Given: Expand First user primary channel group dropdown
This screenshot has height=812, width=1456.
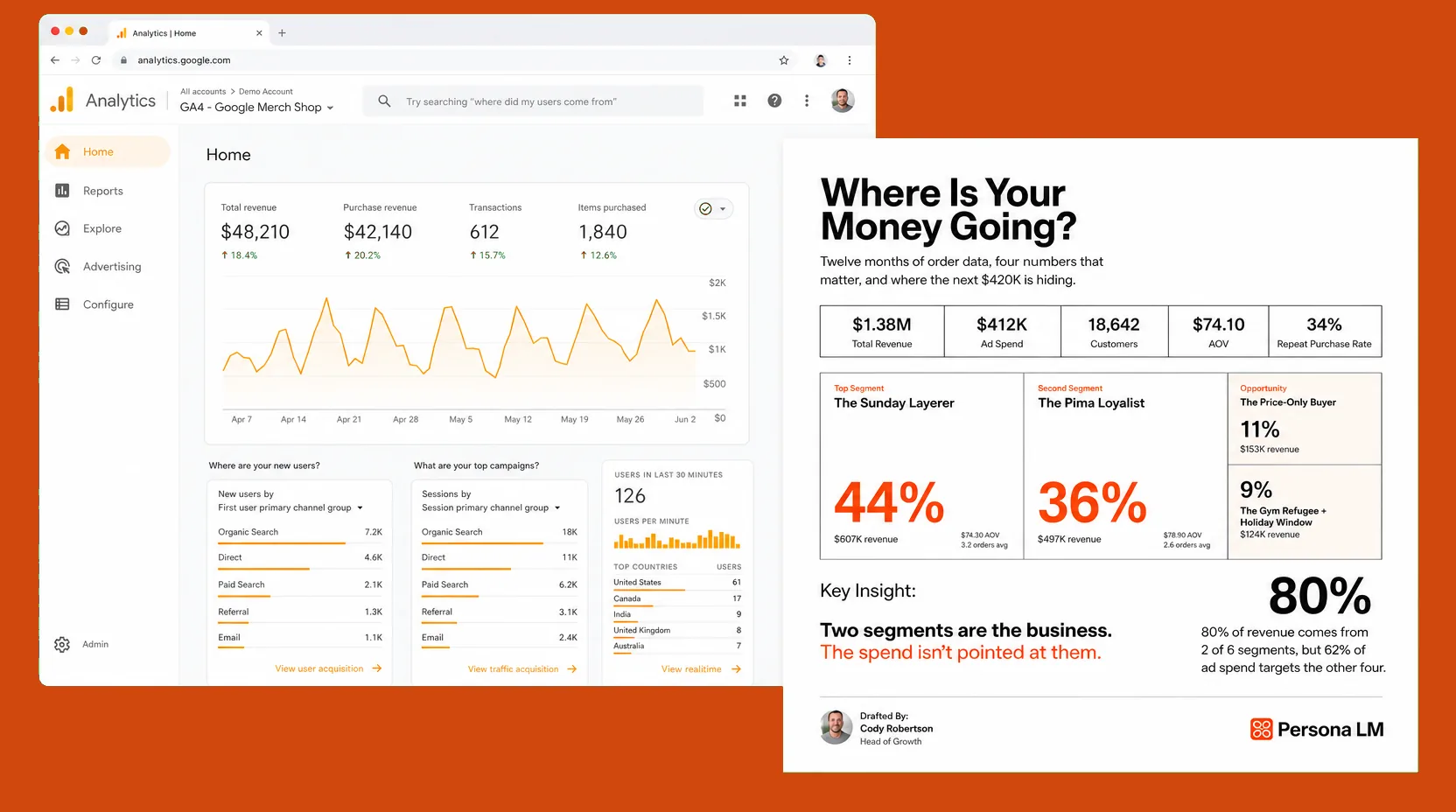Looking at the screenshot, I should coord(290,507).
